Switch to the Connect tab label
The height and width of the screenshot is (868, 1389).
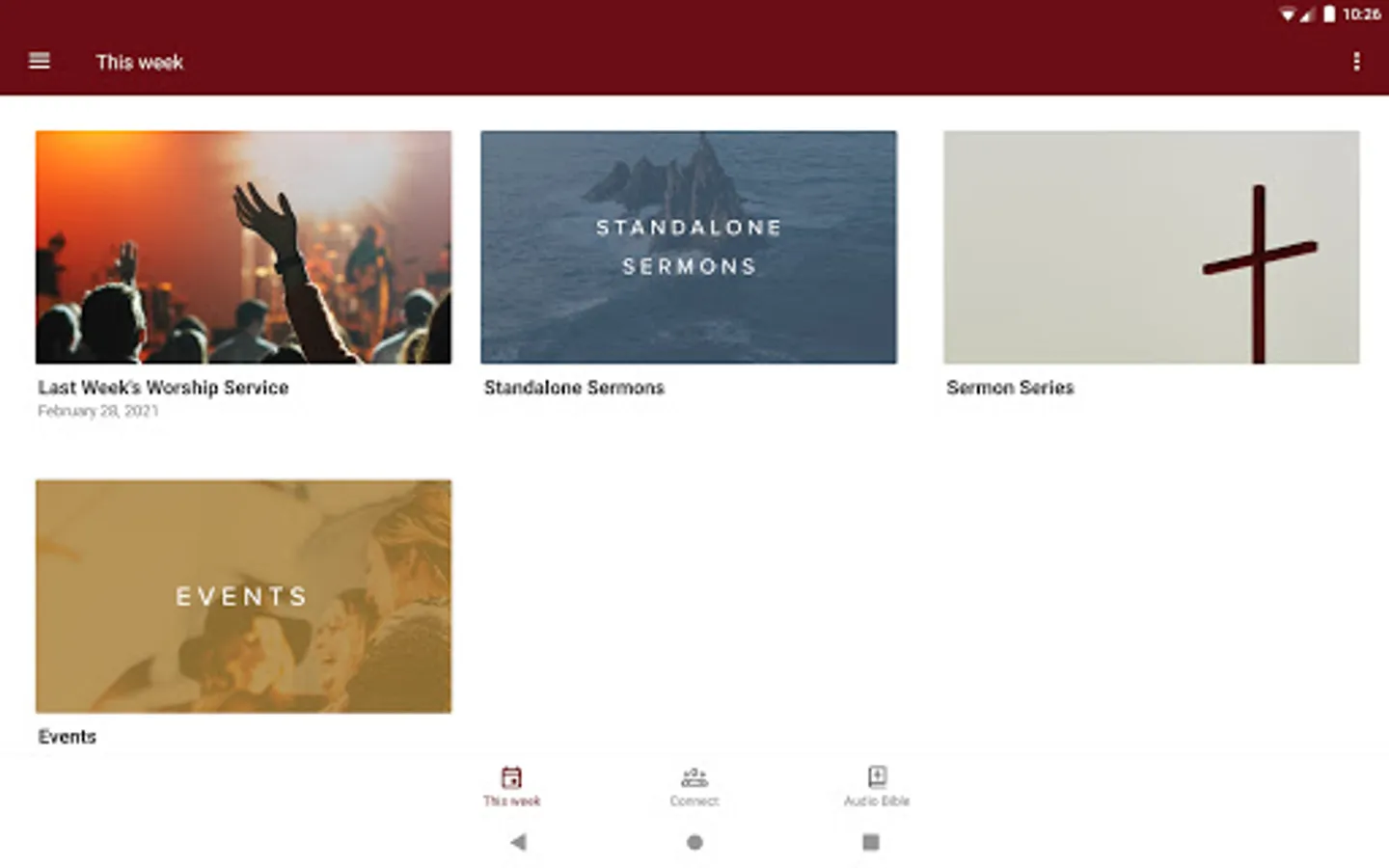(694, 801)
